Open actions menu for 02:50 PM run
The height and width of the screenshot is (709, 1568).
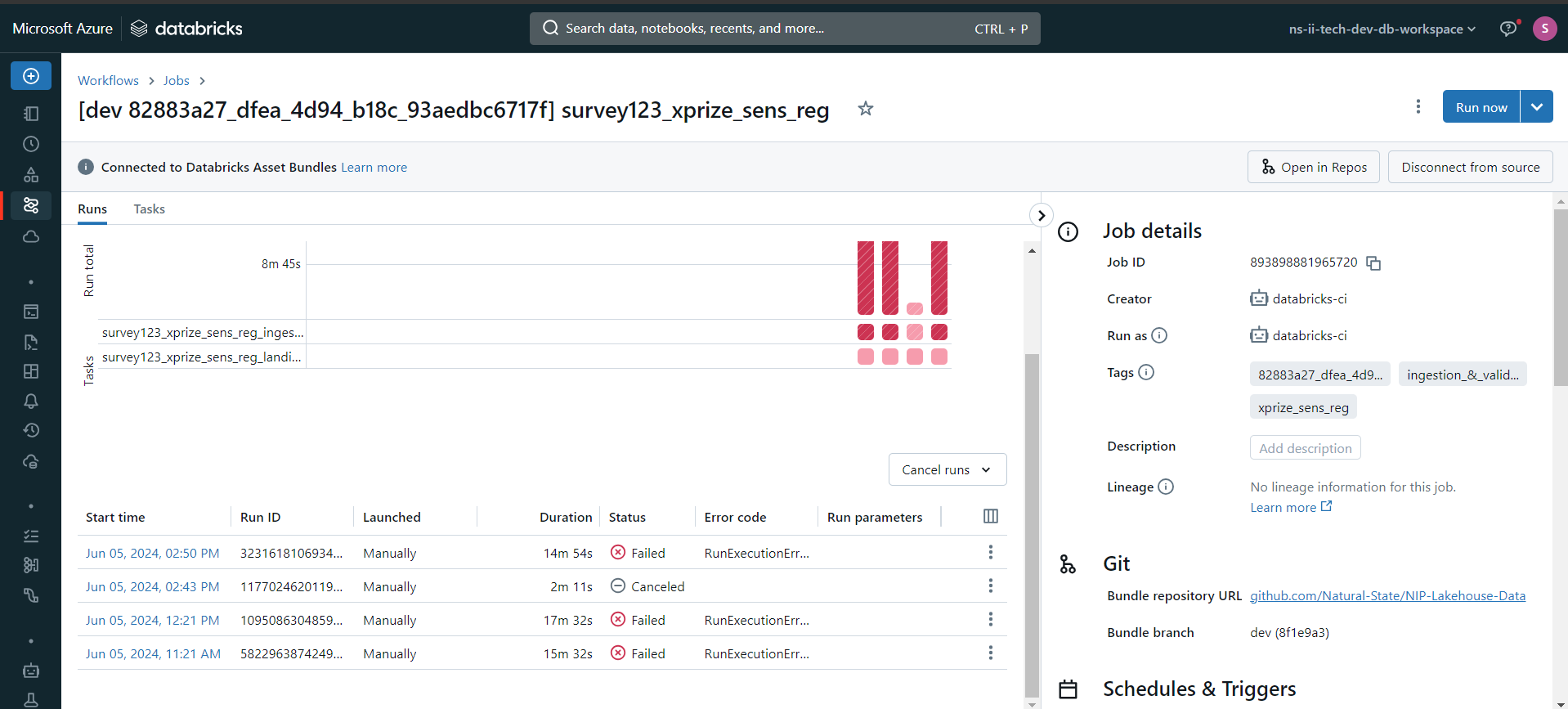(x=991, y=553)
